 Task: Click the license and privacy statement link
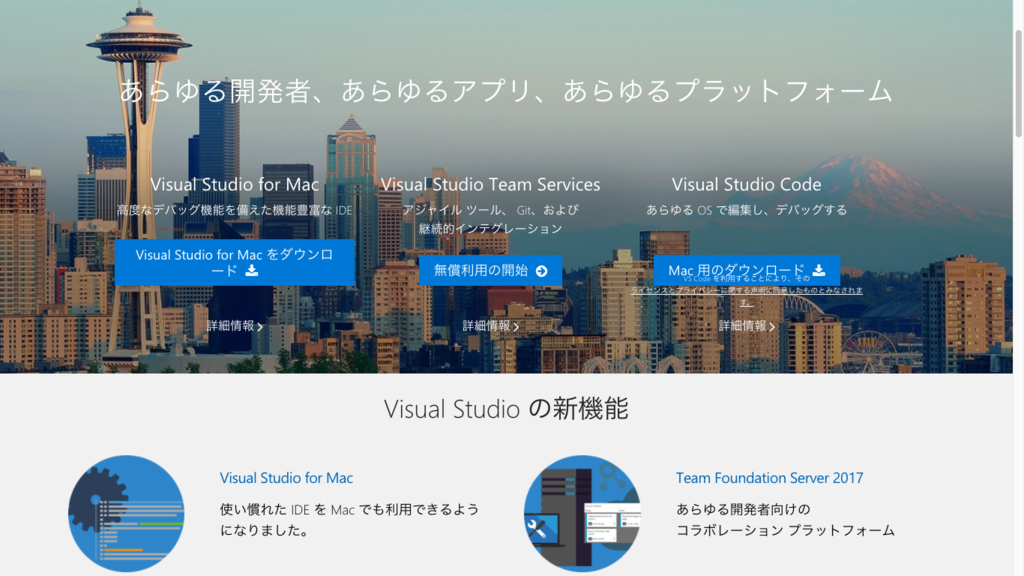(746, 296)
